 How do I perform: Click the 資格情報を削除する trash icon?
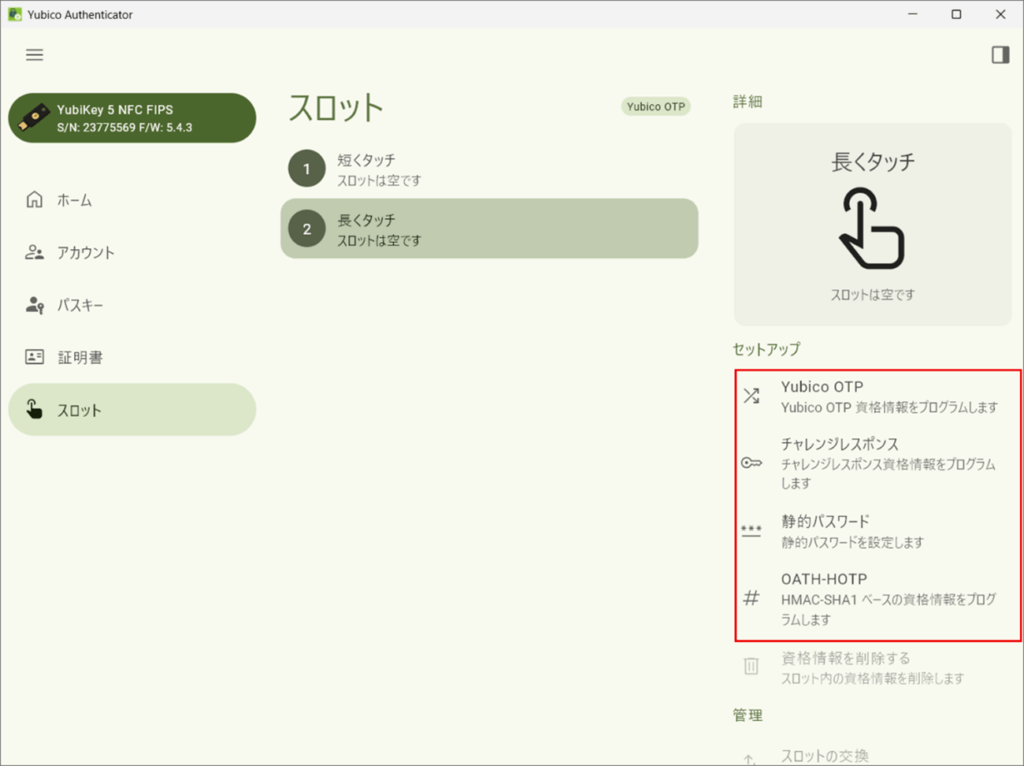tap(751, 666)
